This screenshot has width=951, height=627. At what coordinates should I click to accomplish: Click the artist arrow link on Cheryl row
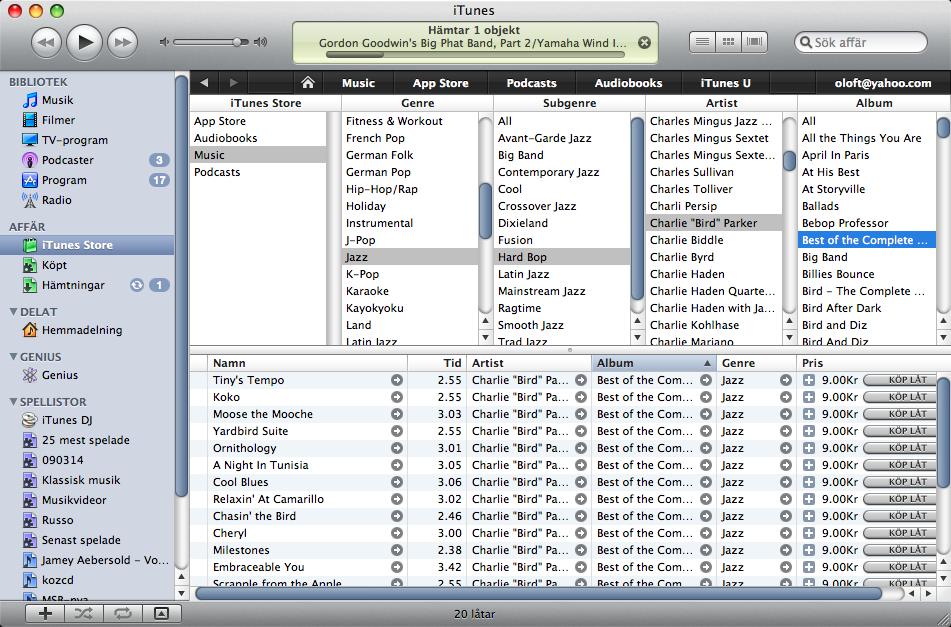[581, 533]
